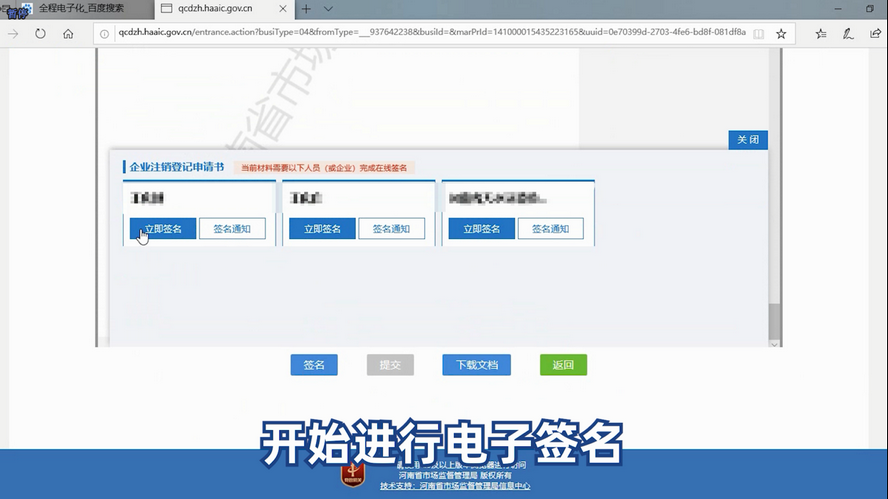Open the 技术支持 河南省市场监督管理局信息中心 link
Viewport: 888px width, 499px height.
455,486
